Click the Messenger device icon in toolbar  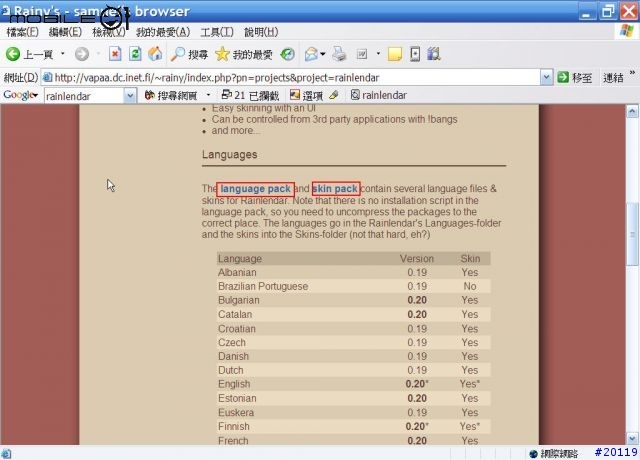(x=415, y=54)
